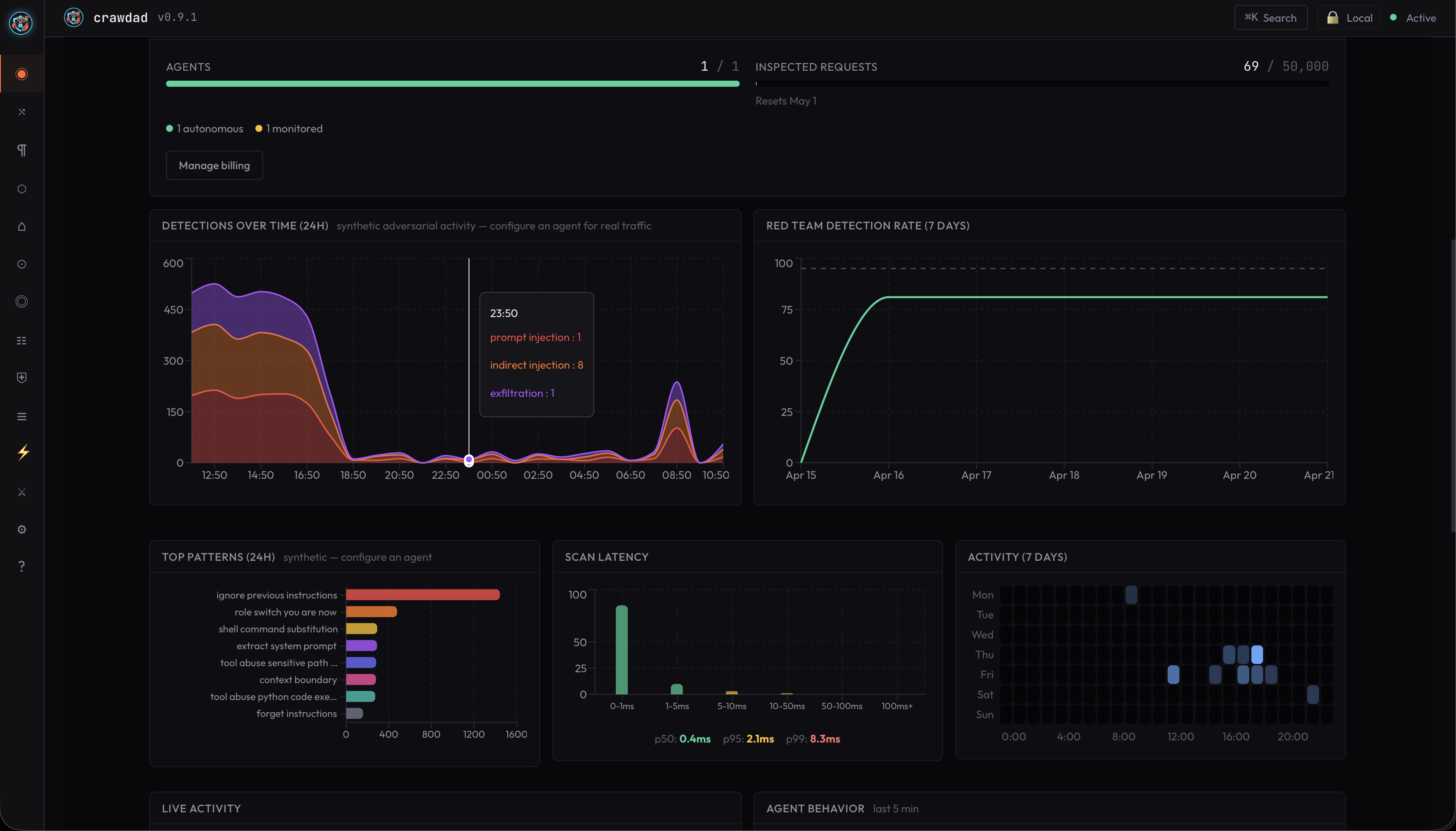
Task: Click the highlighted Monday activity heatmap cell
Action: (1131, 595)
